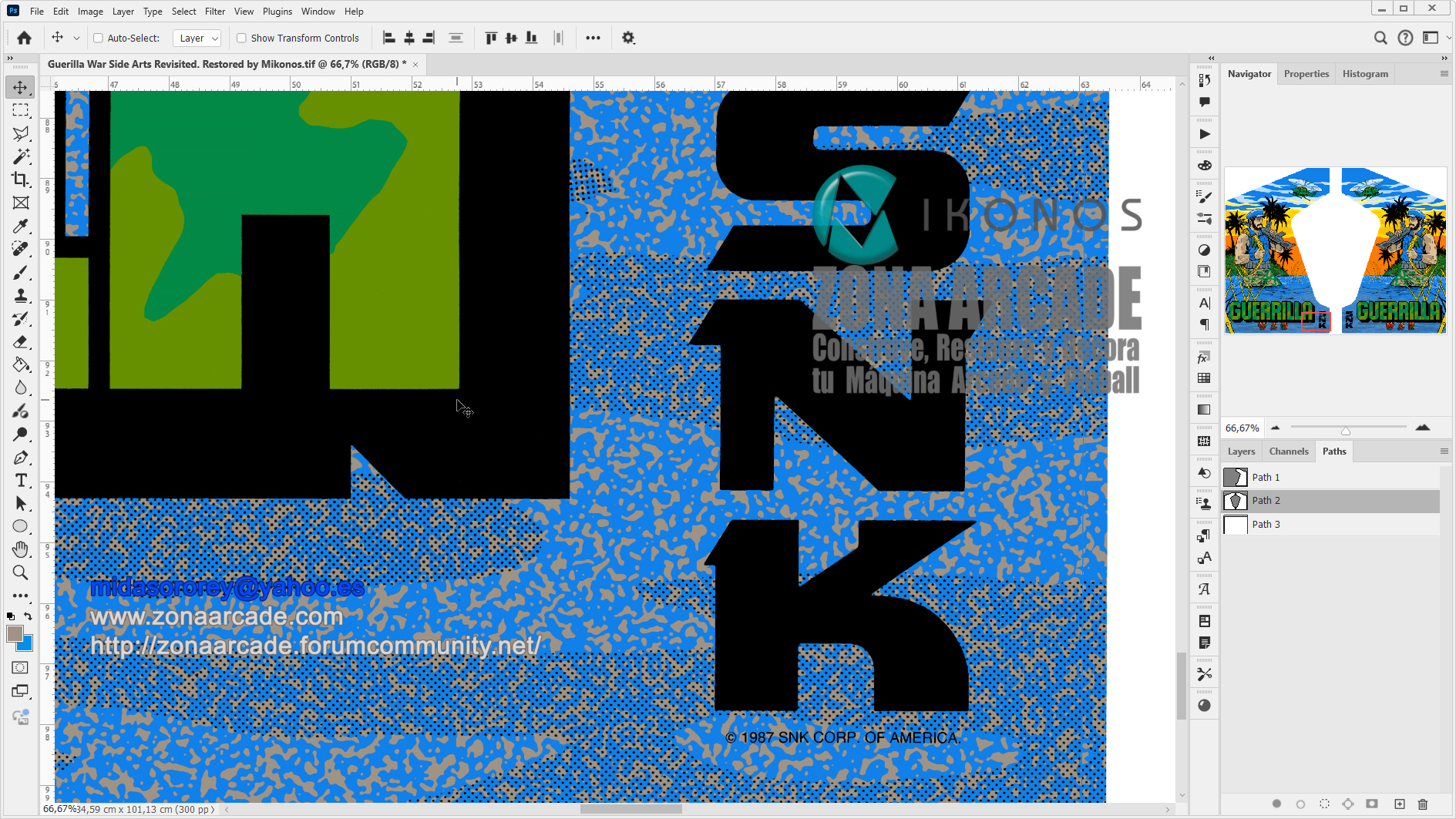Open the Filter menu
The height and width of the screenshot is (819, 1456).
tap(215, 12)
